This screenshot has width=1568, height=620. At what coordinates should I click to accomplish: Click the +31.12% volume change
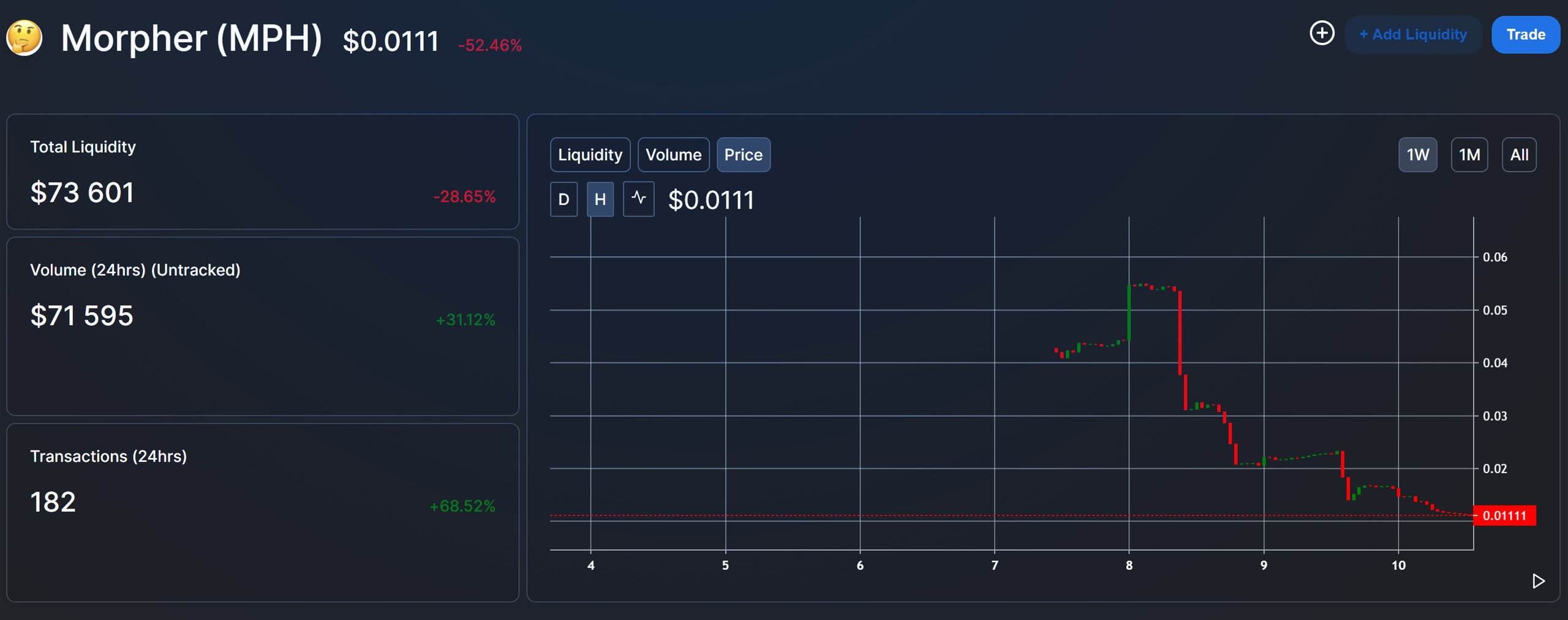click(x=466, y=319)
